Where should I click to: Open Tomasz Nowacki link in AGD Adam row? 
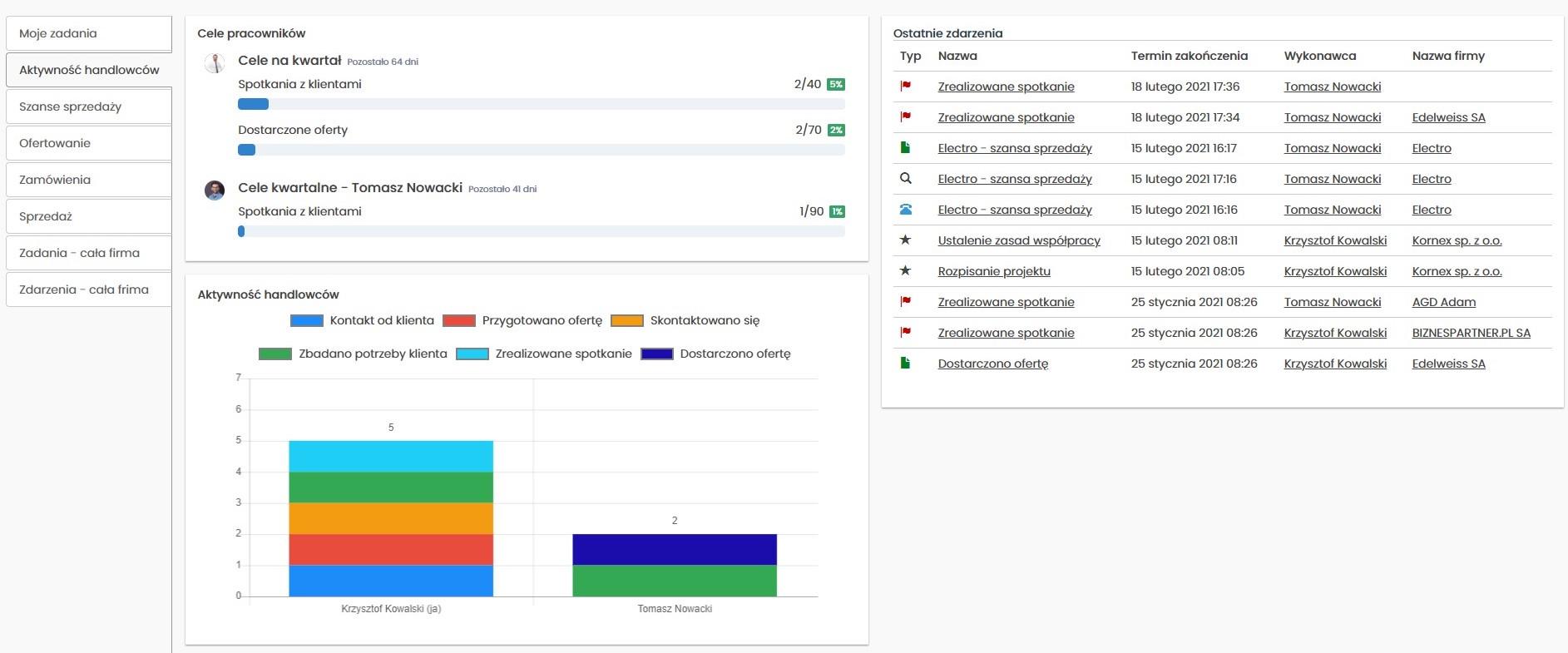pos(1333,302)
